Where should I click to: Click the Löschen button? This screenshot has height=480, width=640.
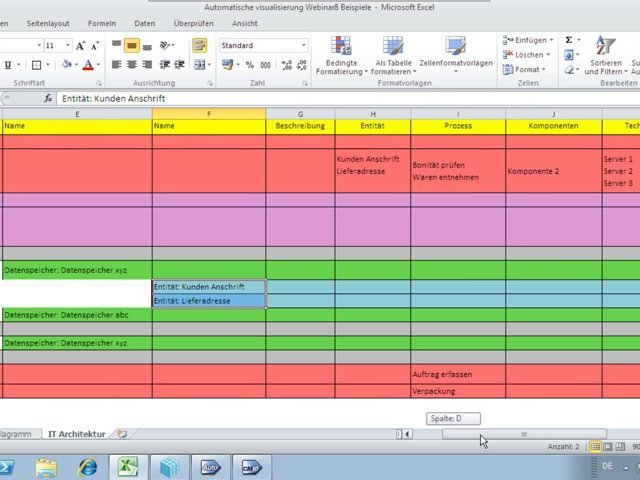point(529,55)
